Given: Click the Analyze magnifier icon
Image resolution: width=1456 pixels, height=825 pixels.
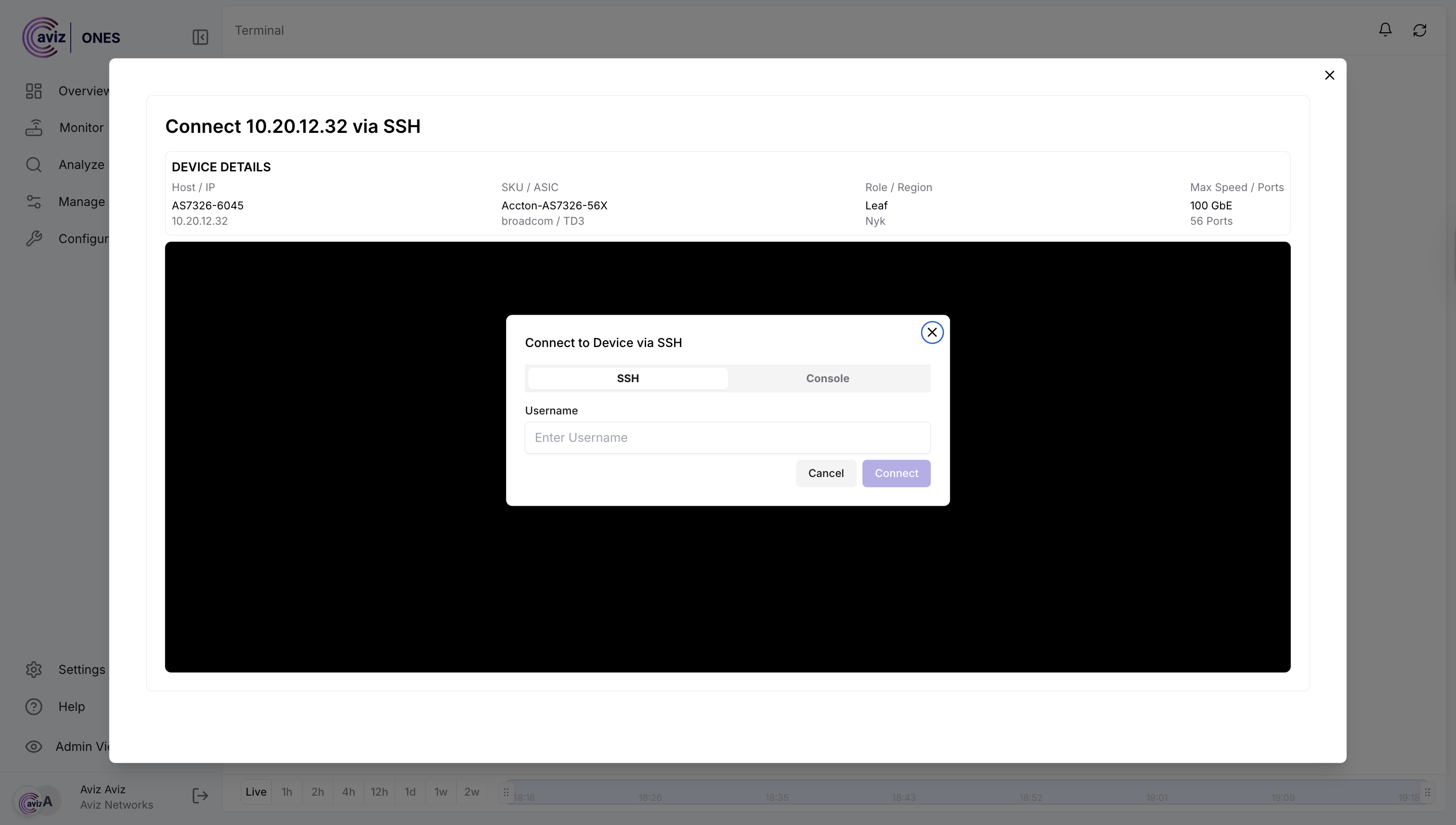Looking at the screenshot, I should pos(33,164).
